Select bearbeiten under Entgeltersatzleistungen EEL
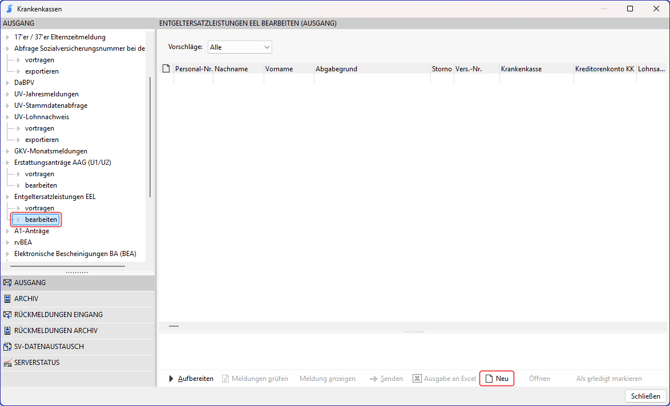 pyautogui.click(x=41, y=219)
